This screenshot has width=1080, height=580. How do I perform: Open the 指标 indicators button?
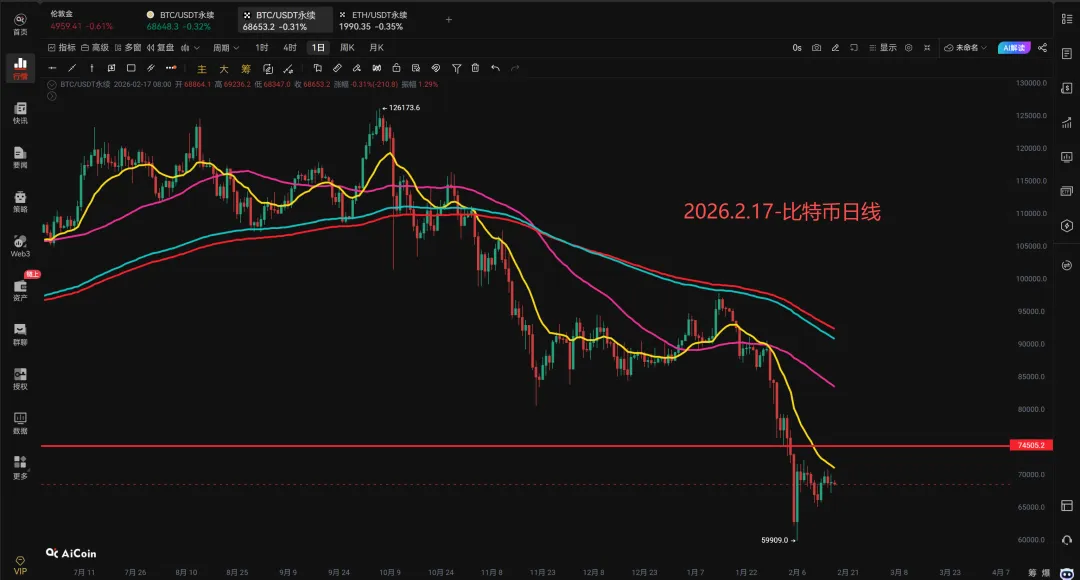coord(61,48)
